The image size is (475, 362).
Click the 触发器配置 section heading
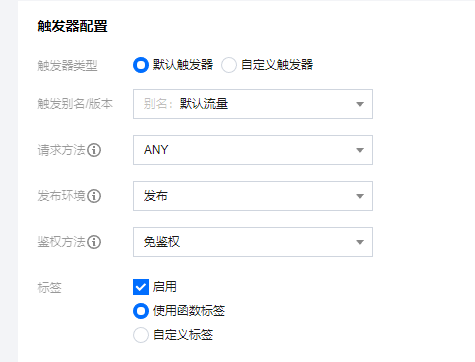pos(72,26)
